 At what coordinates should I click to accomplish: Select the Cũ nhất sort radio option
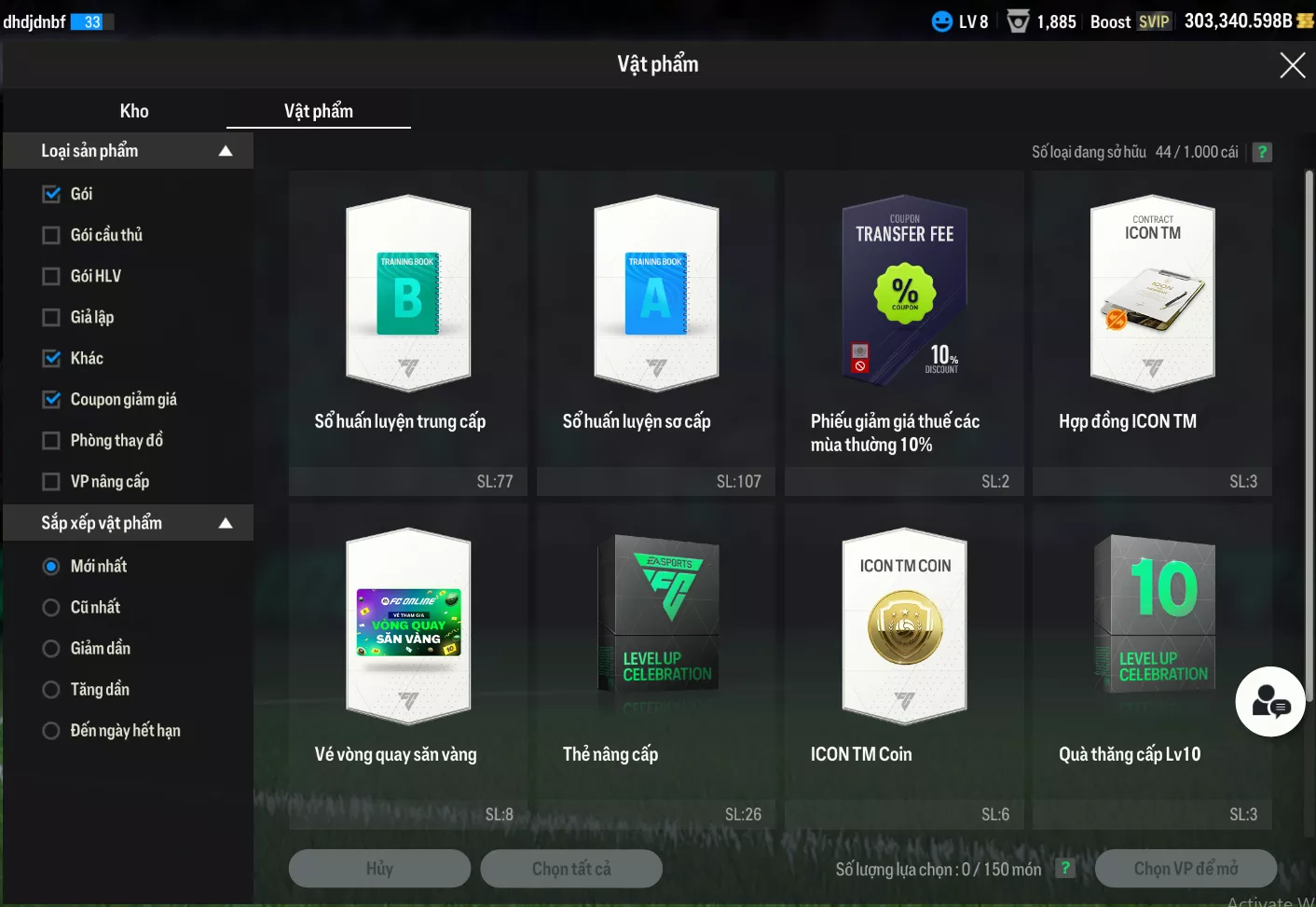(52, 607)
